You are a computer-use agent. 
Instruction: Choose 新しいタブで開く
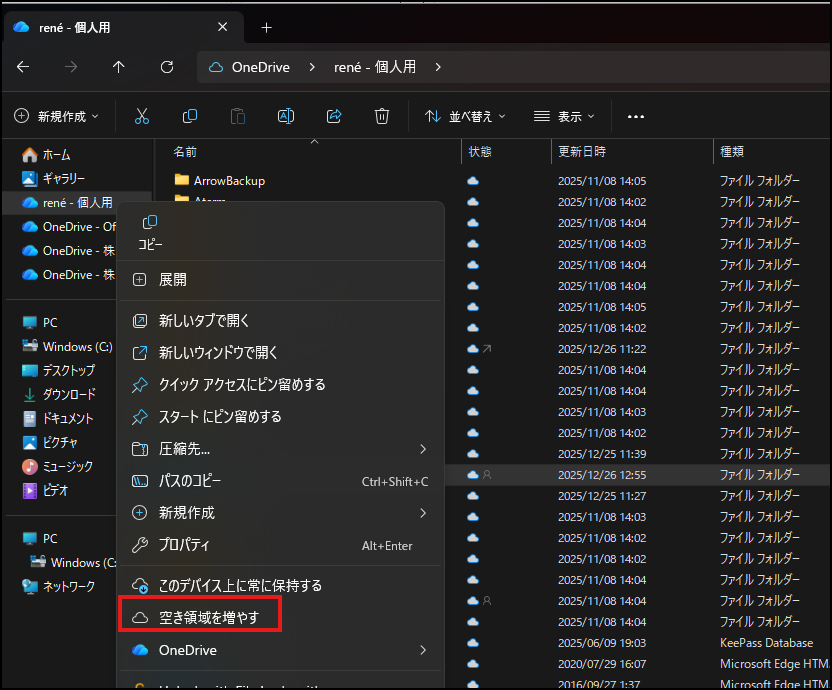(x=280, y=321)
